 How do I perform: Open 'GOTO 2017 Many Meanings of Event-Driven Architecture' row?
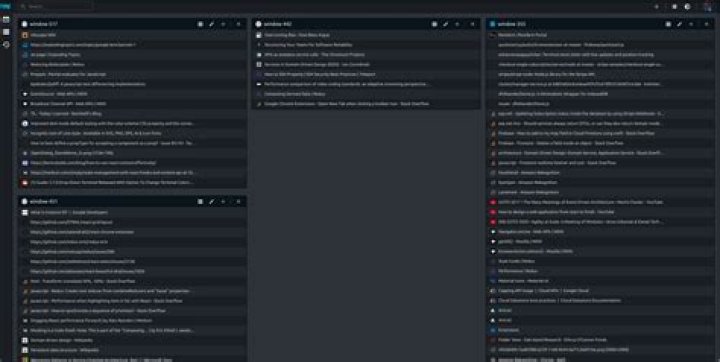600,202
